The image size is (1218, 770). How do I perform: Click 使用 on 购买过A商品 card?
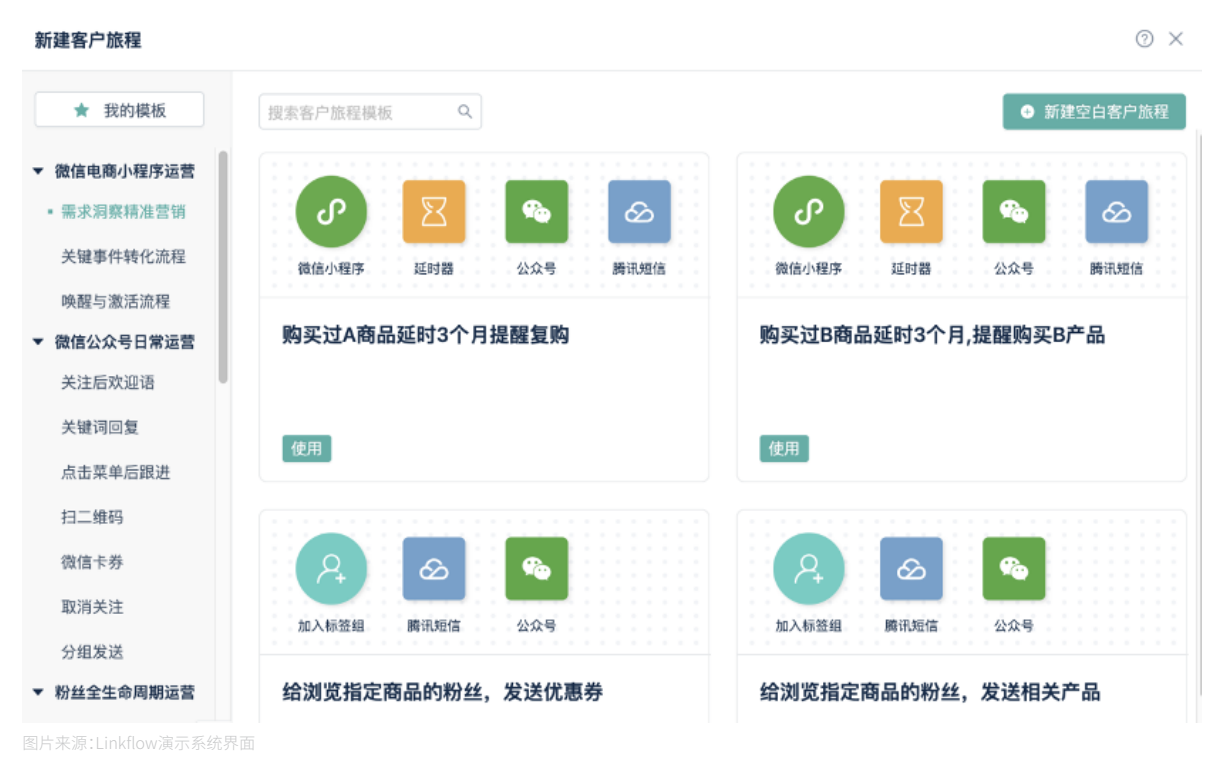pyautogui.click(x=306, y=449)
